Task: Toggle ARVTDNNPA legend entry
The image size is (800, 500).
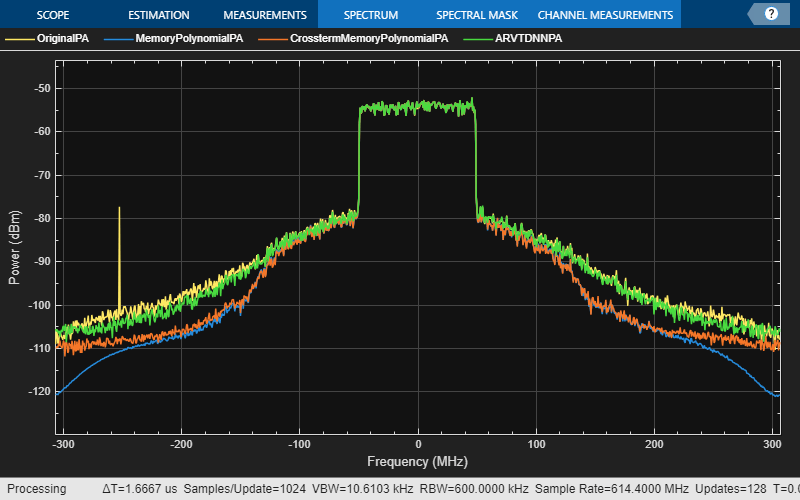Action: point(529,38)
